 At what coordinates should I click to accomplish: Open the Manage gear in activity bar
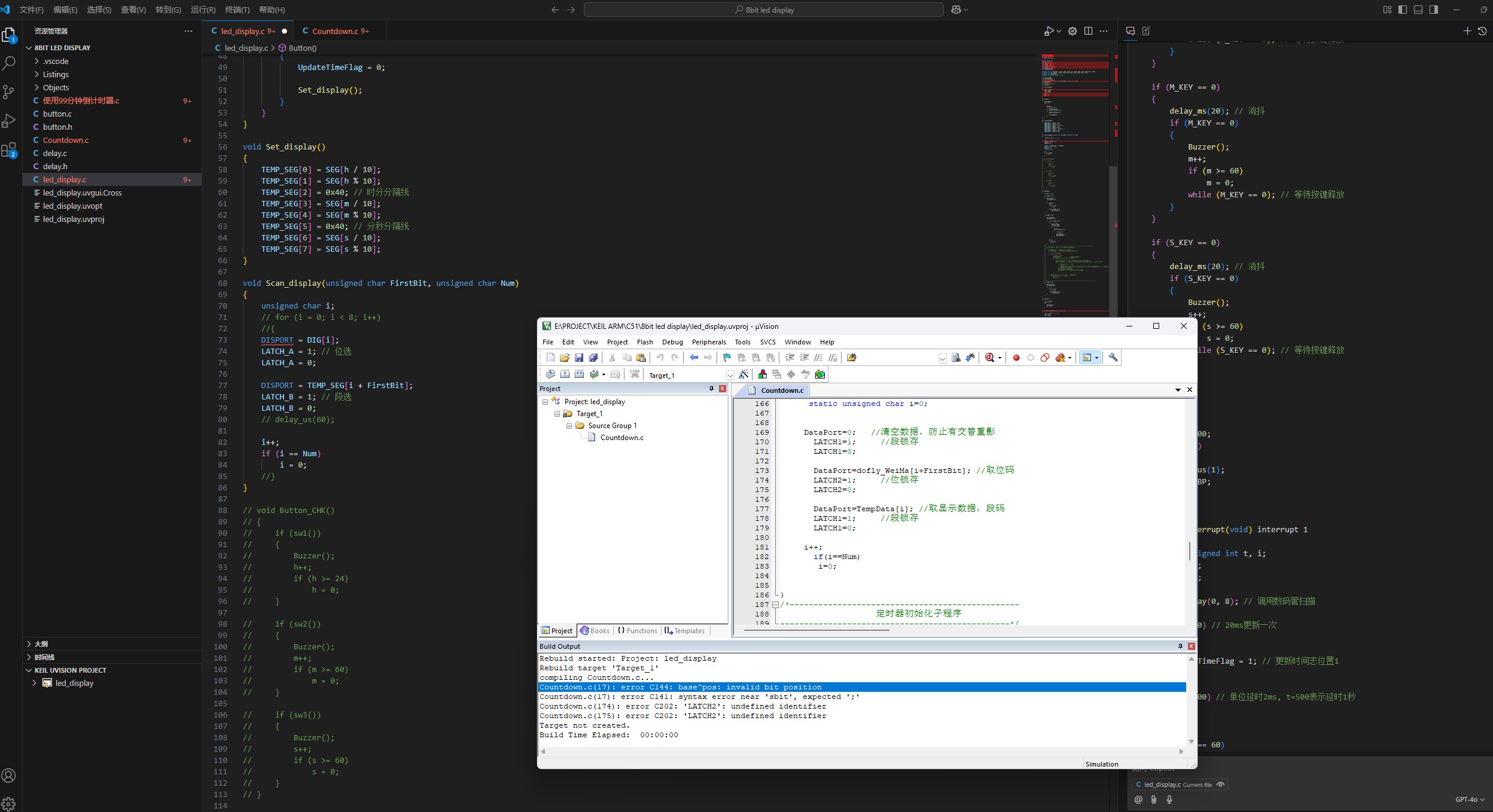click(x=9, y=804)
